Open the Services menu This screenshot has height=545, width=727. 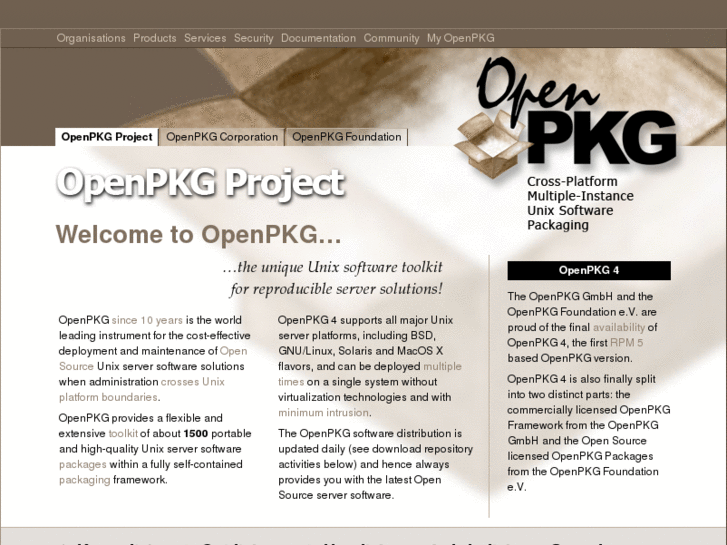coord(205,38)
